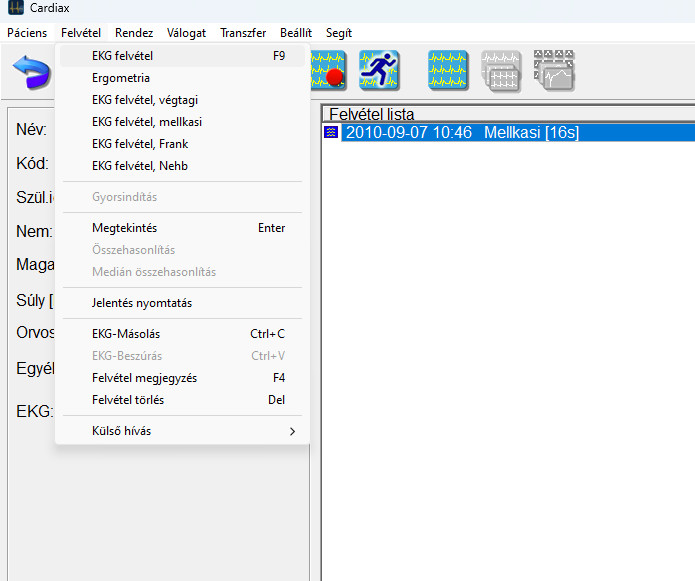695x581 pixels.
Task: Click the Cardiax app icon in title bar
Action: 16,8
